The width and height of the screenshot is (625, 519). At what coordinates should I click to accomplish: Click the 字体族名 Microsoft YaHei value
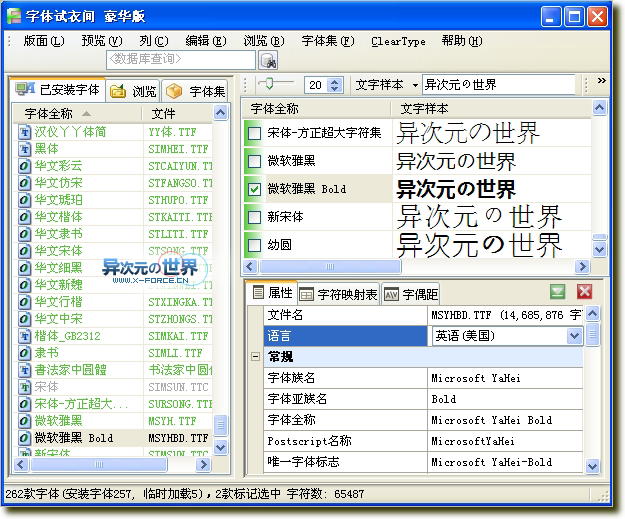tap(505, 378)
